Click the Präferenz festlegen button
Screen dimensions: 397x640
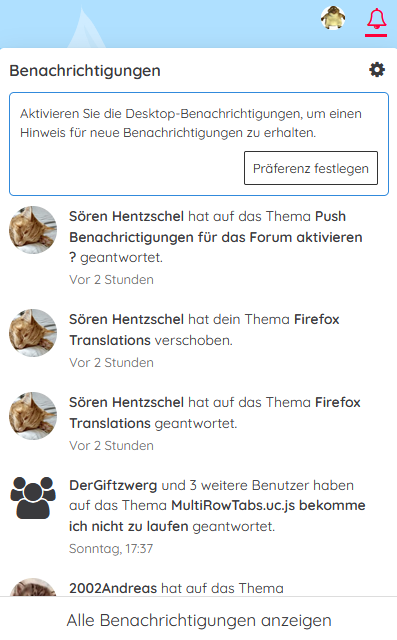[x=311, y=168]
